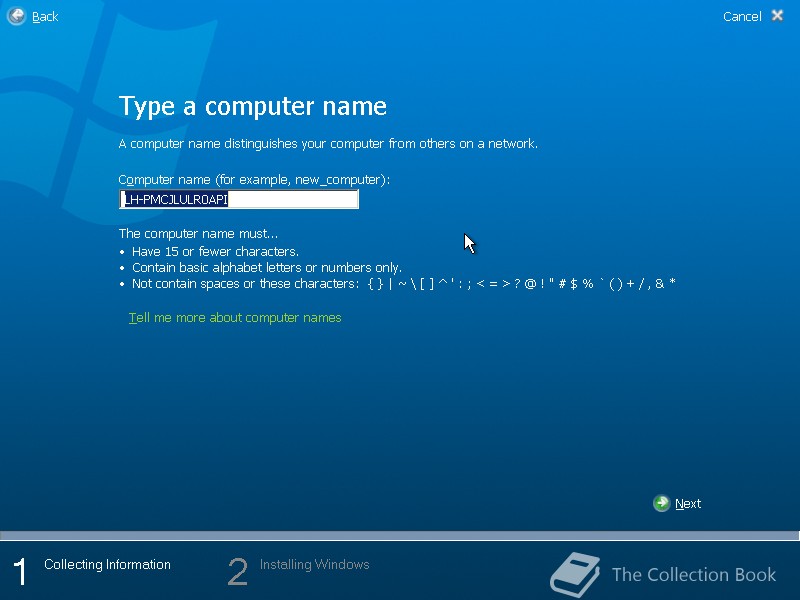Screen dimensions: 800x600
Task: Click the Cancel X icon
Action: pos(778,16)
